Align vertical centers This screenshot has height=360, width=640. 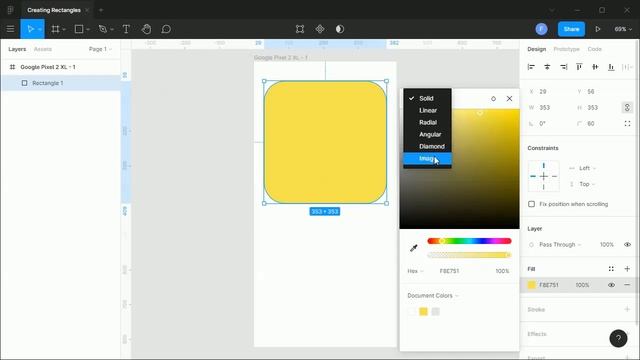pos(595,67)
